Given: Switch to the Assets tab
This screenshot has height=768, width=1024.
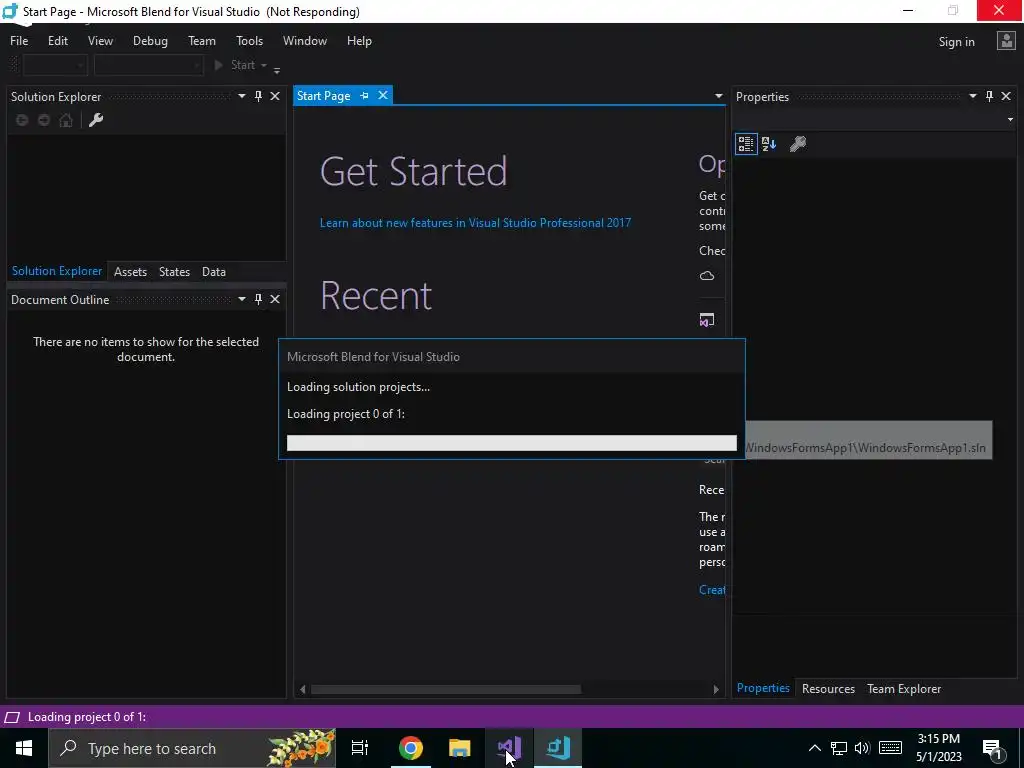Looking at the screenshot, I should [131, 272].
